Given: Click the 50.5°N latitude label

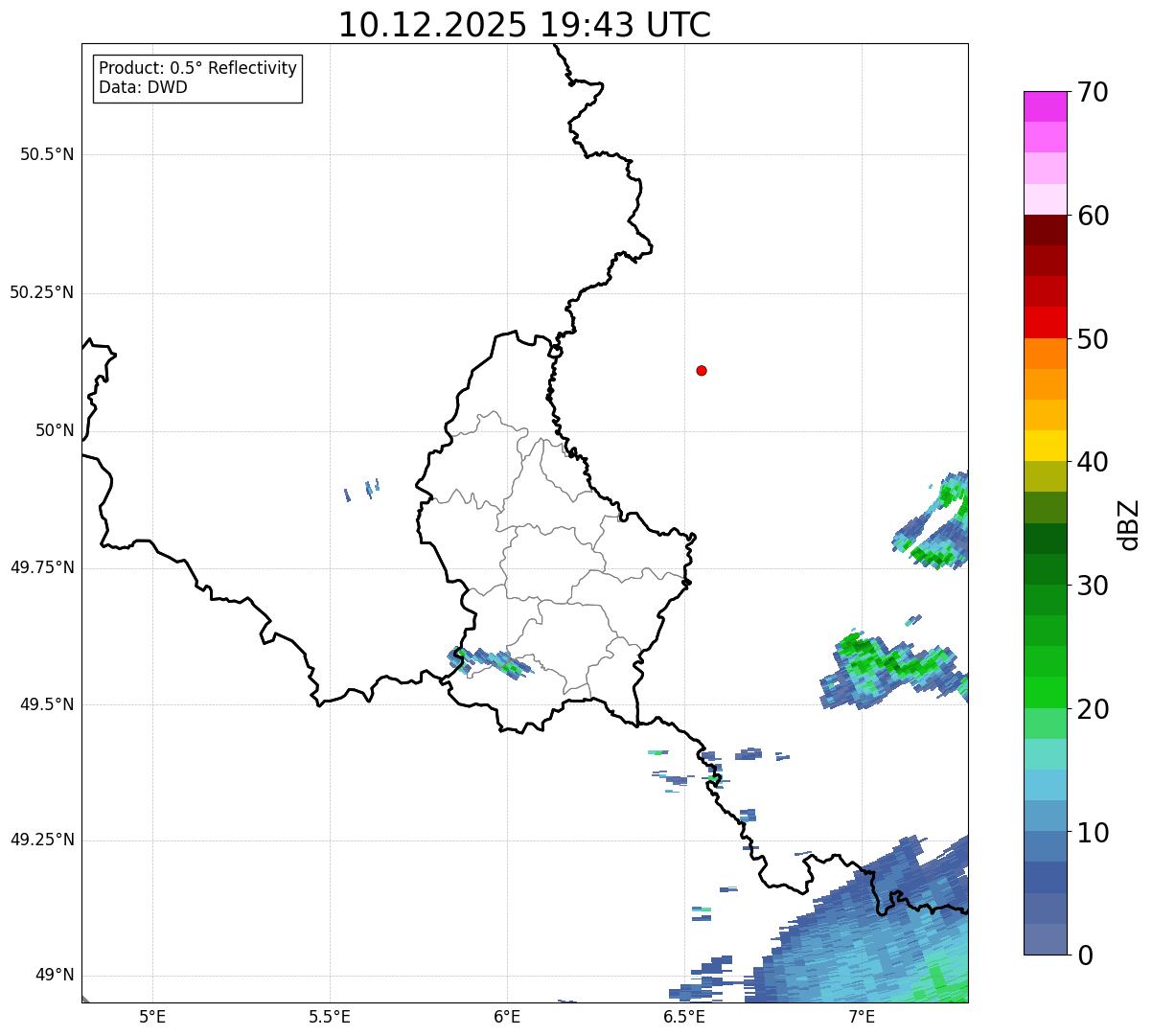Looking at the screenshot, I should [47, 154].
